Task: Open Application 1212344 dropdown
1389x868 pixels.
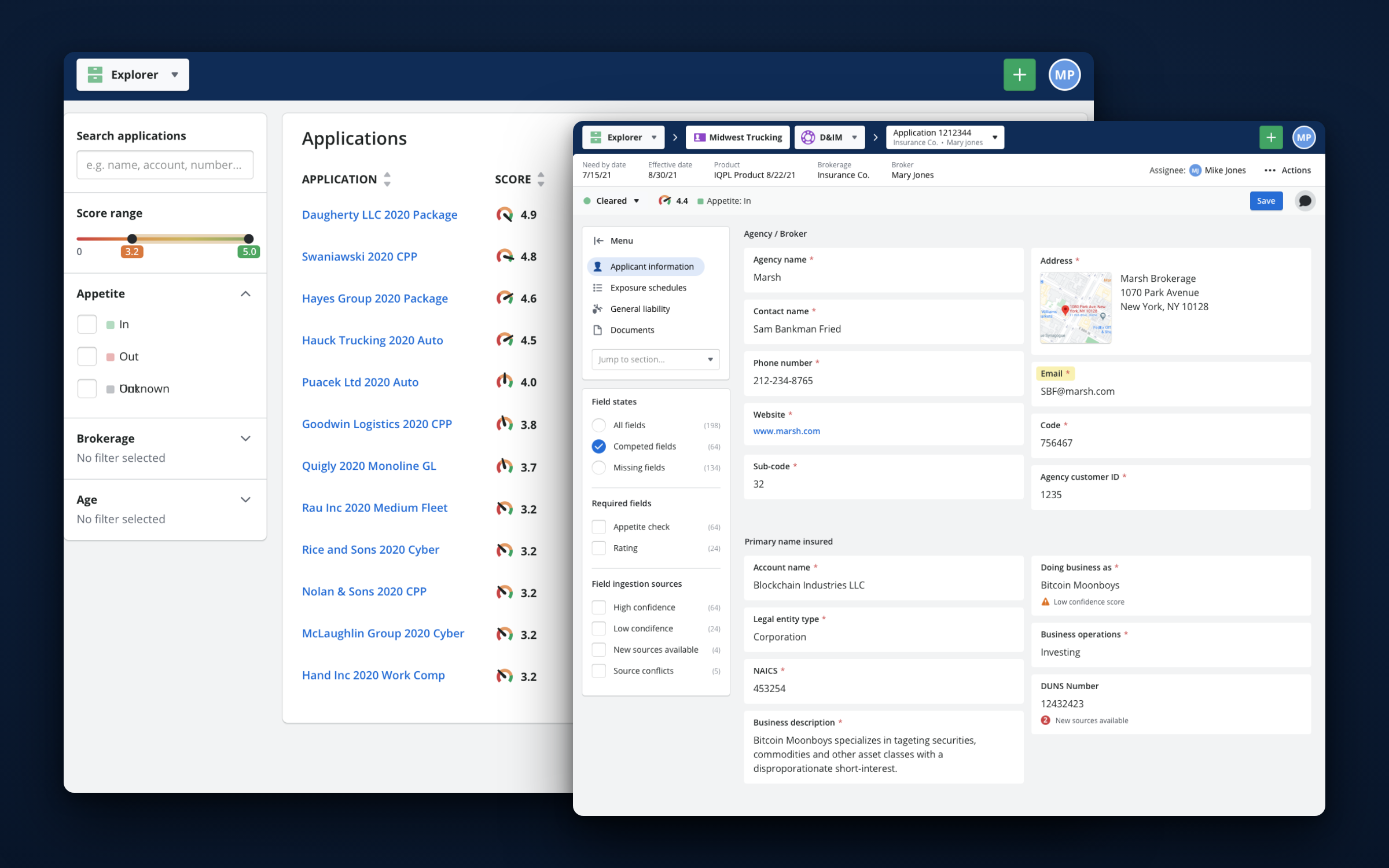Action: [x=945, y=137]
